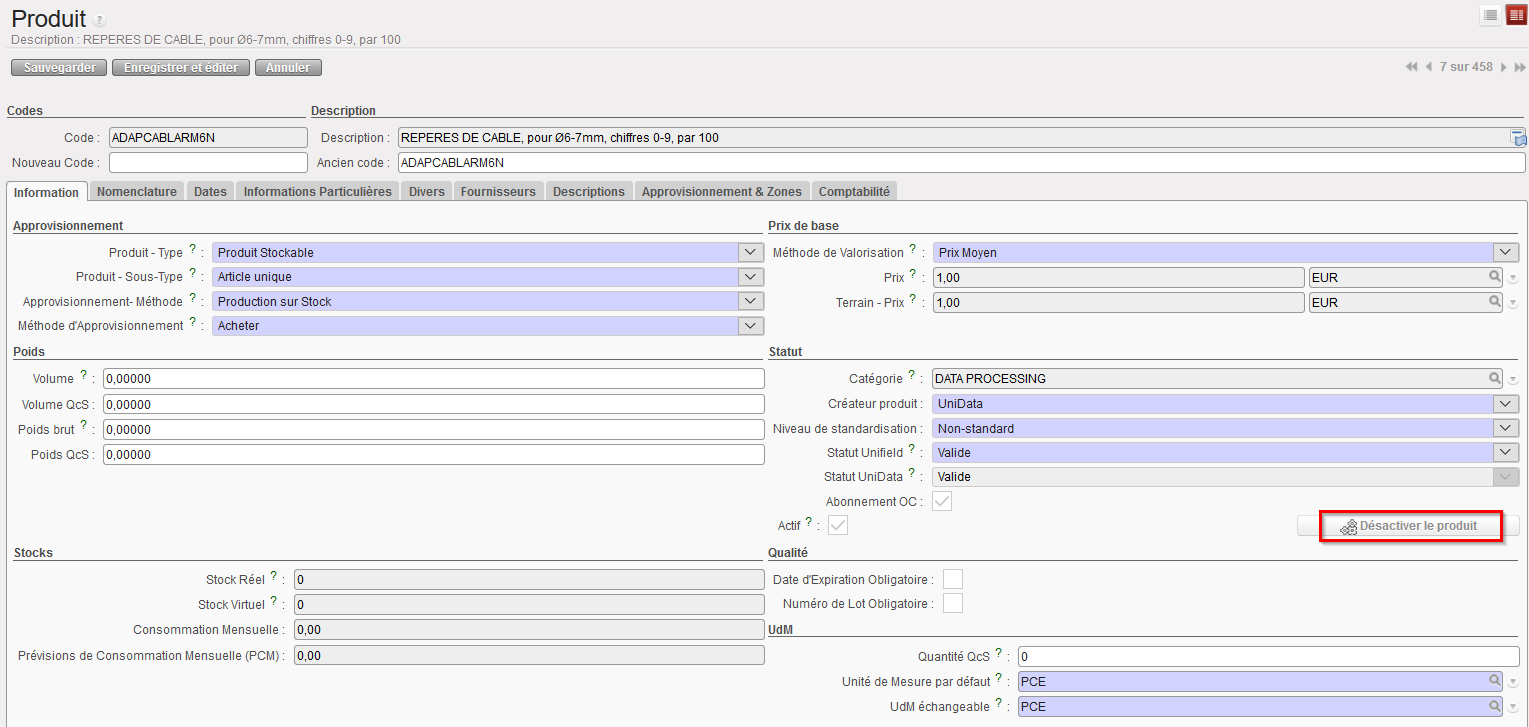Go to previous product record arrow
Image resolution: width=1529 pixels, height=727 pixels.
1428,67
